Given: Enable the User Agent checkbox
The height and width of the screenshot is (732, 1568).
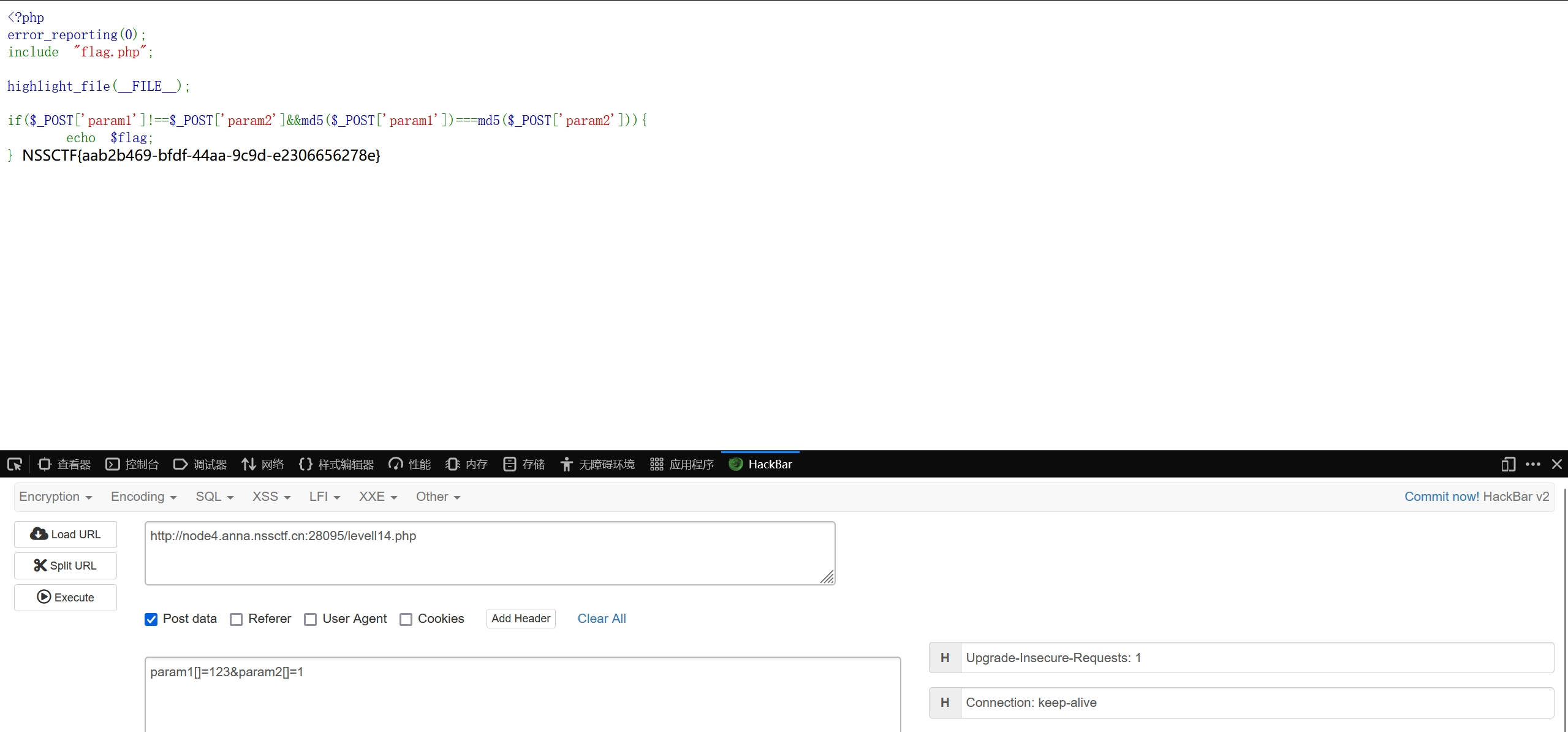Looking at the screenshot, I should point(311,619).
